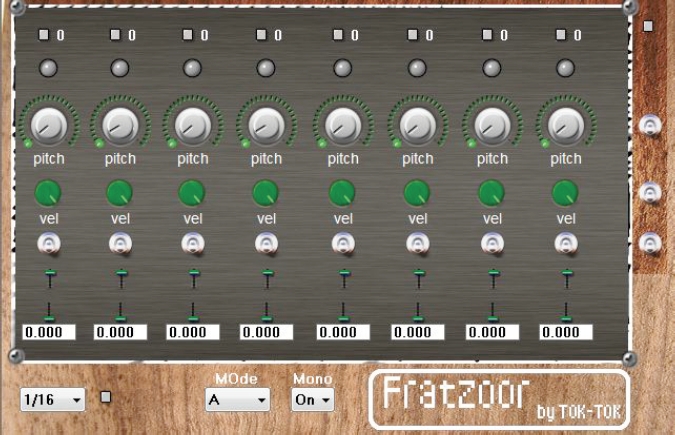This screenshot has height=435, width=675.
Task: Click the white knob below vel in step 5
Action: coord(343,244)
